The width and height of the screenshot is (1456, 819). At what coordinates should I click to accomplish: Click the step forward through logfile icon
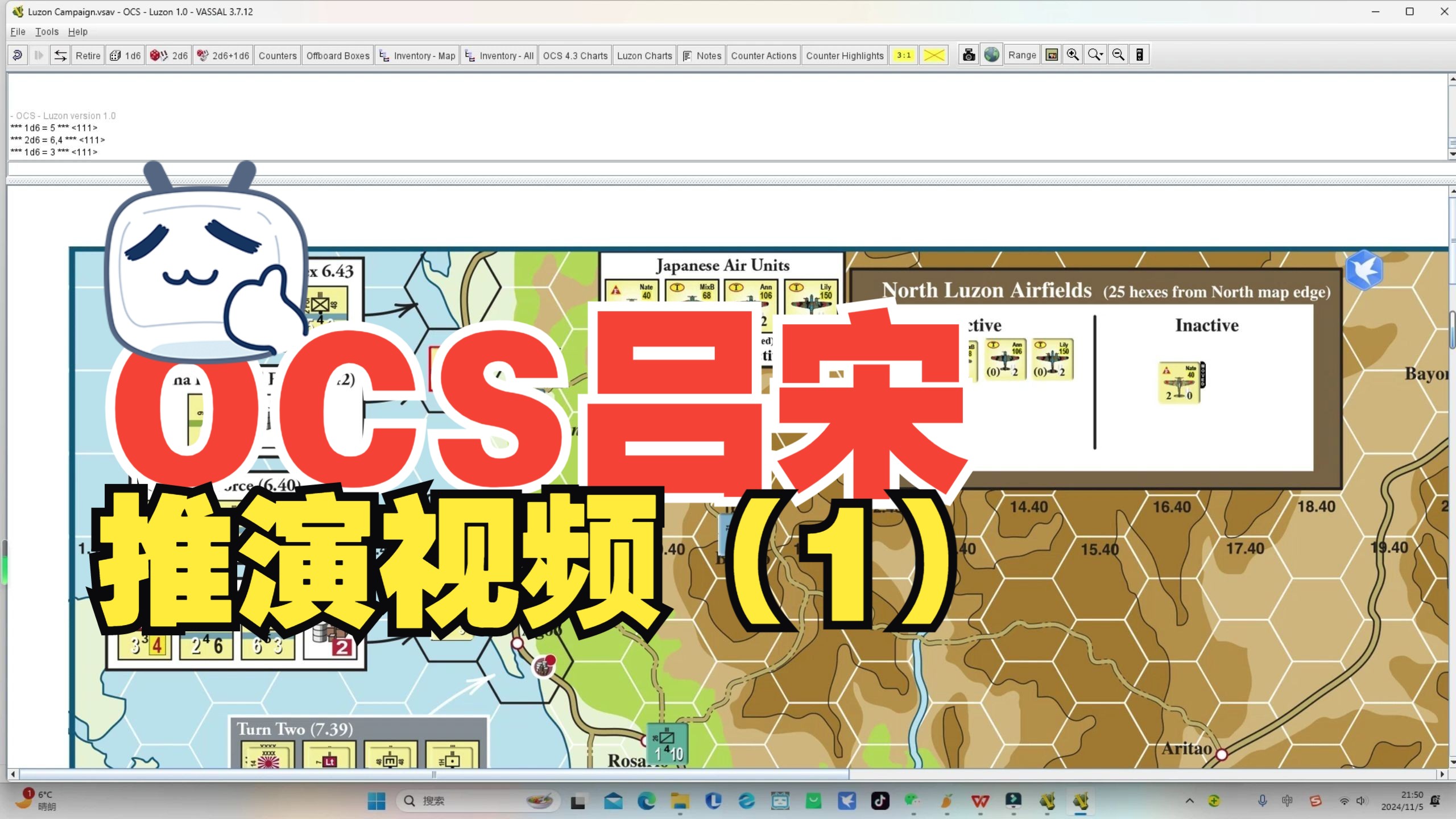click(39, 55)
